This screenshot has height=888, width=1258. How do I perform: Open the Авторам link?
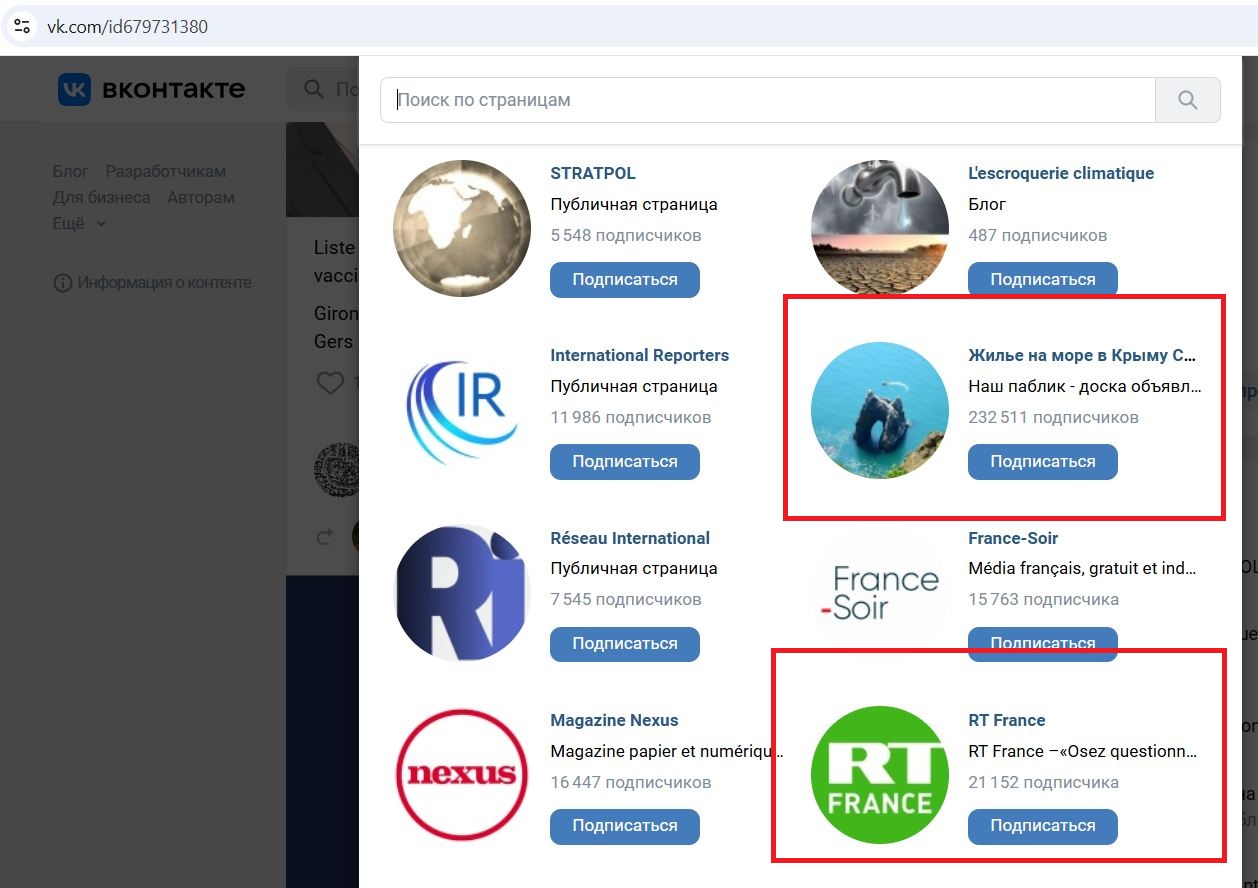[201, 197]
